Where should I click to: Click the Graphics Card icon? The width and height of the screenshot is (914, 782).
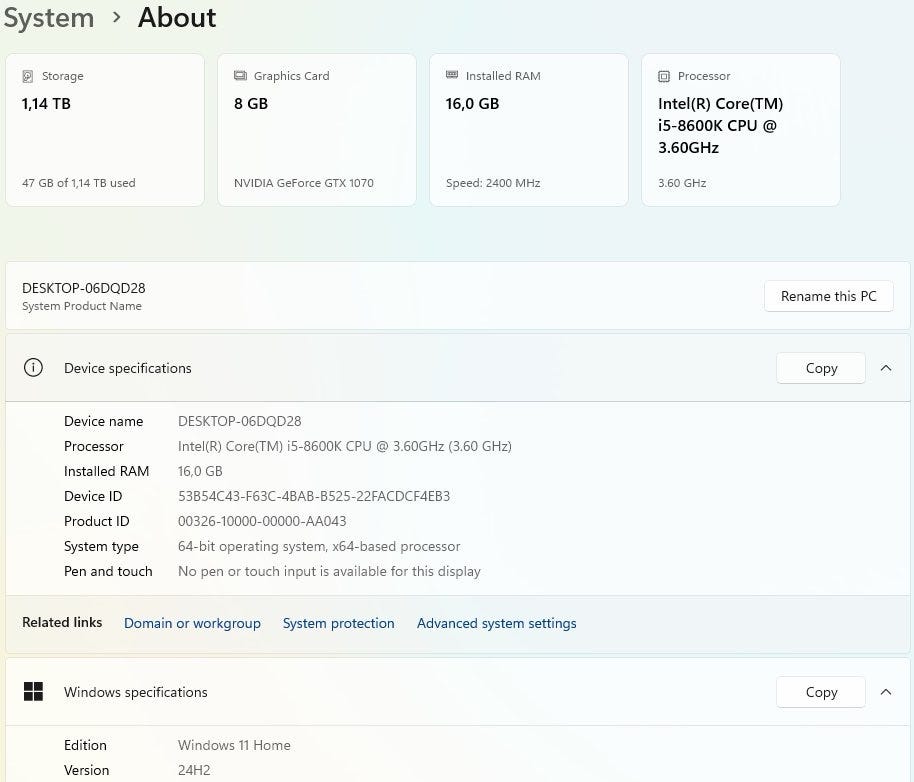(x=240, y=76)
